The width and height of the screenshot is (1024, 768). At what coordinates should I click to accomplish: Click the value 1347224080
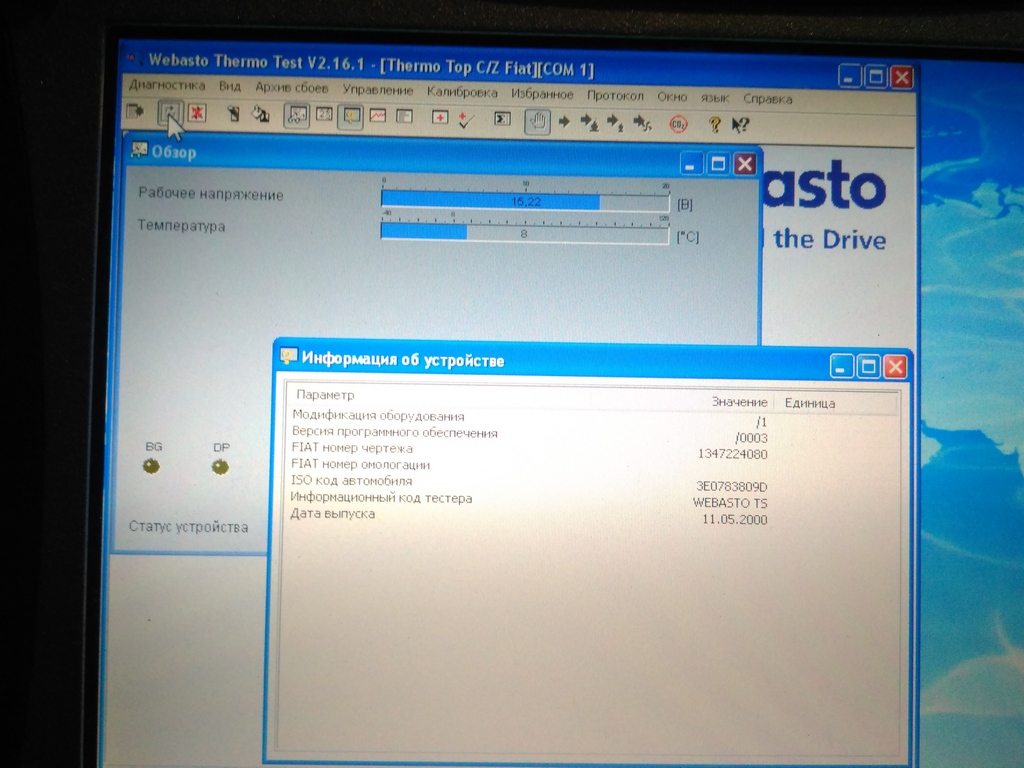pyautogui.click(x=732, y=454)
